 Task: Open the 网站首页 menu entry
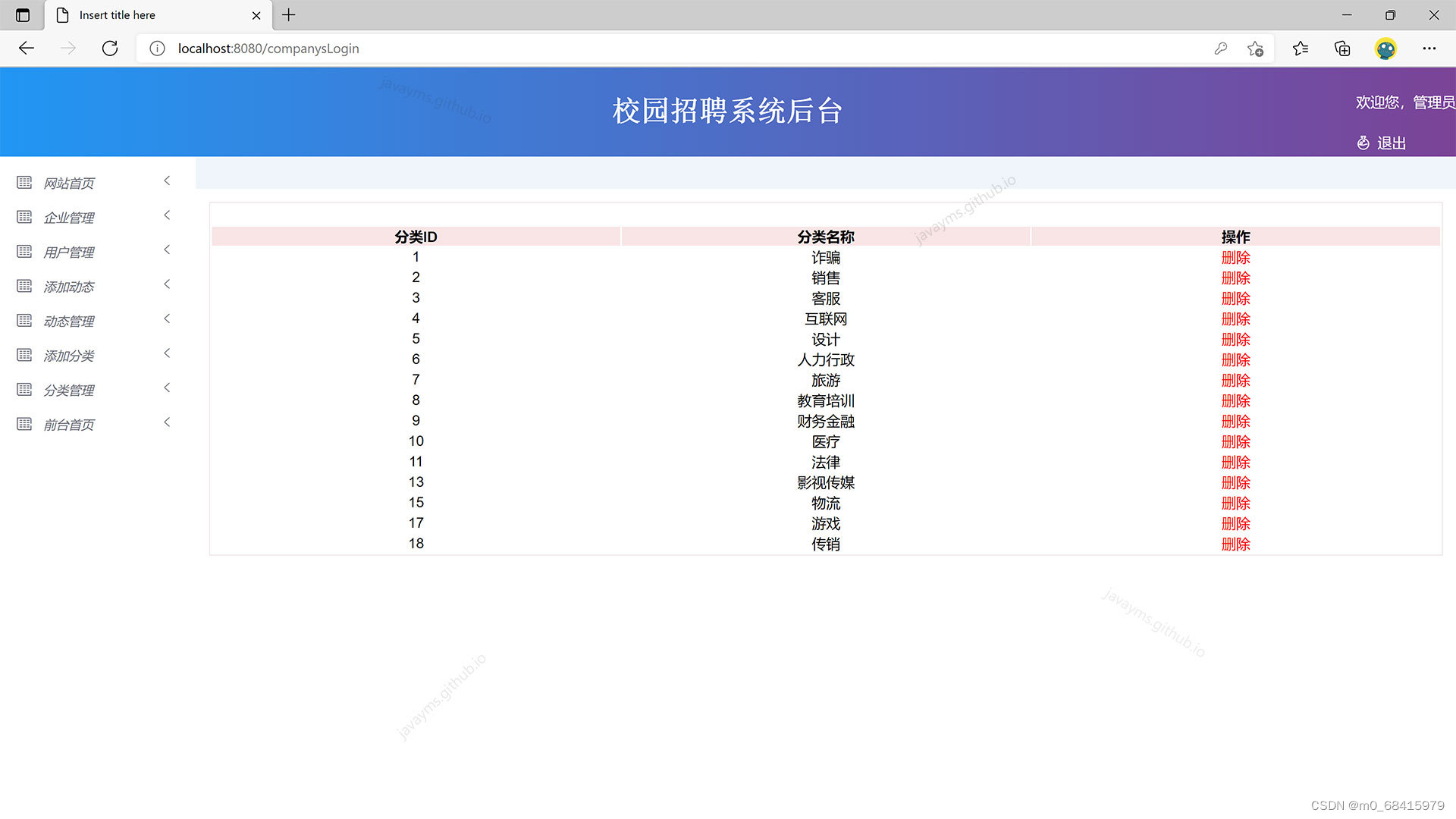pyautogui.click(x=68, y=183)
